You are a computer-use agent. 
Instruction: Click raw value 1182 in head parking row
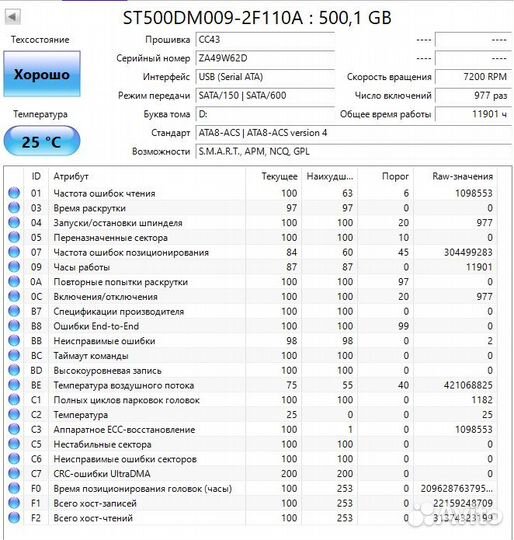(x=482, y=400)
